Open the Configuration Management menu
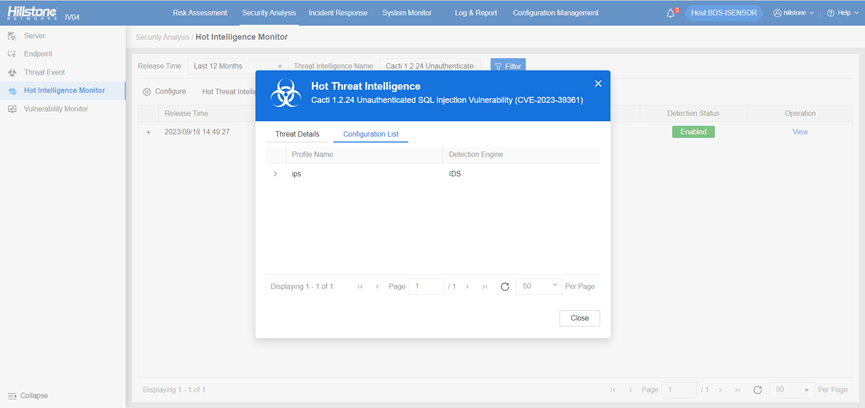The width and height of the screenshot is (865, 408). coord(556,13)
